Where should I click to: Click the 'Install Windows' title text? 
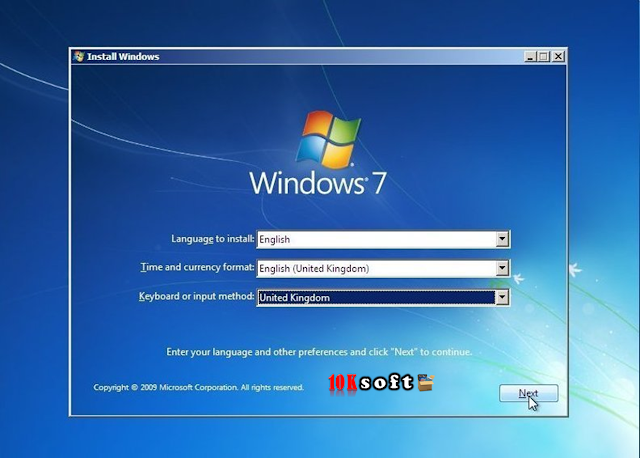pyautogui.click(x=123, y=57)
